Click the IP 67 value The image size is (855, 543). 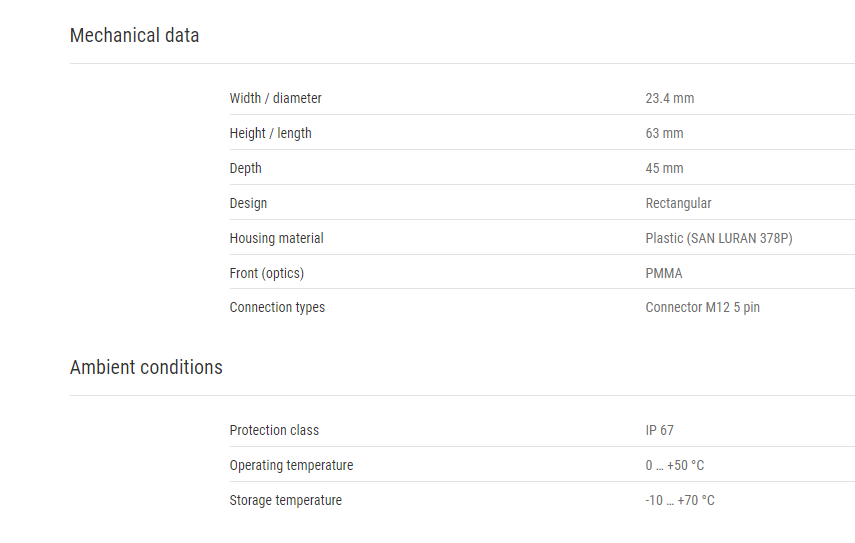[659, 430]
